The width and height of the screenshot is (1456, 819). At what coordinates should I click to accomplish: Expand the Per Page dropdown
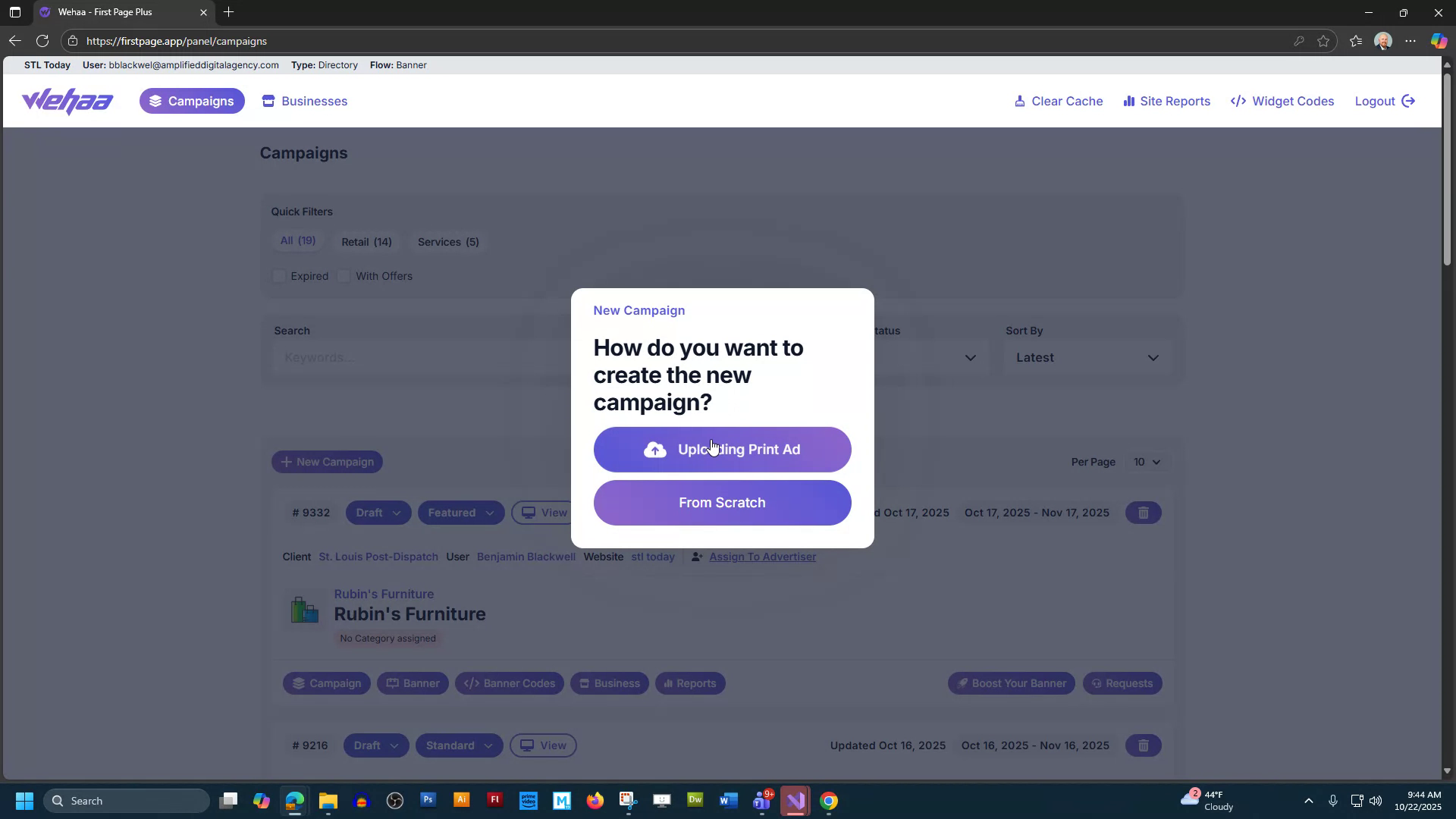click(1147, 462)
